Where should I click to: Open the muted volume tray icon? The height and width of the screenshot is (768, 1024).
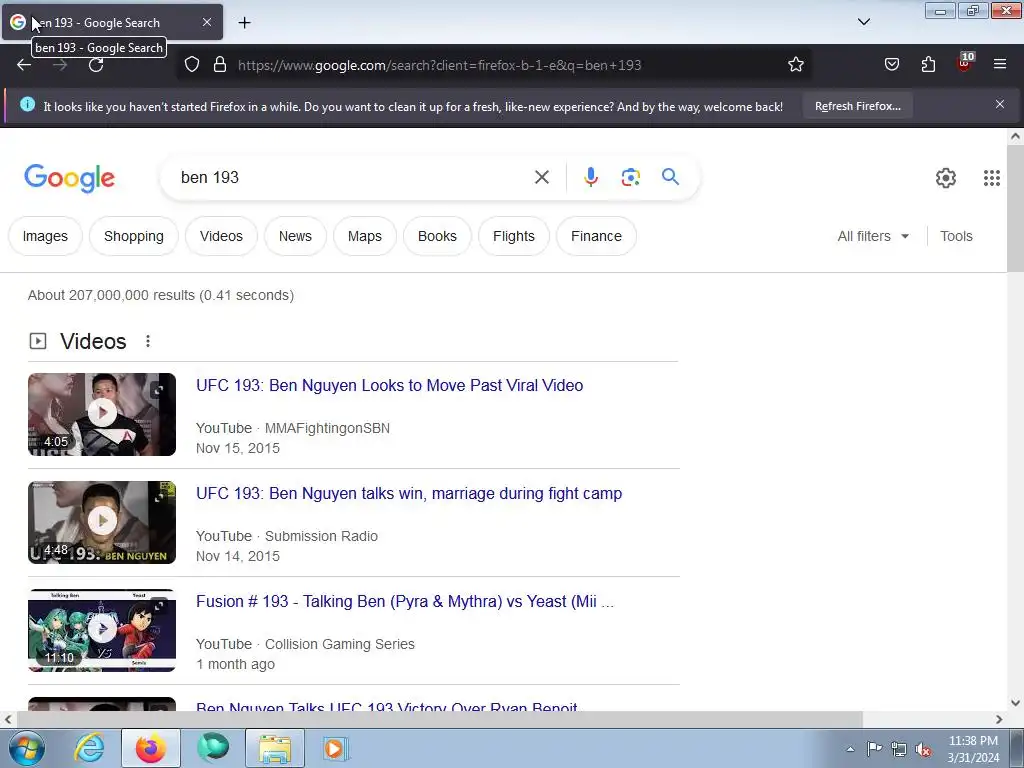click(923, 749)
